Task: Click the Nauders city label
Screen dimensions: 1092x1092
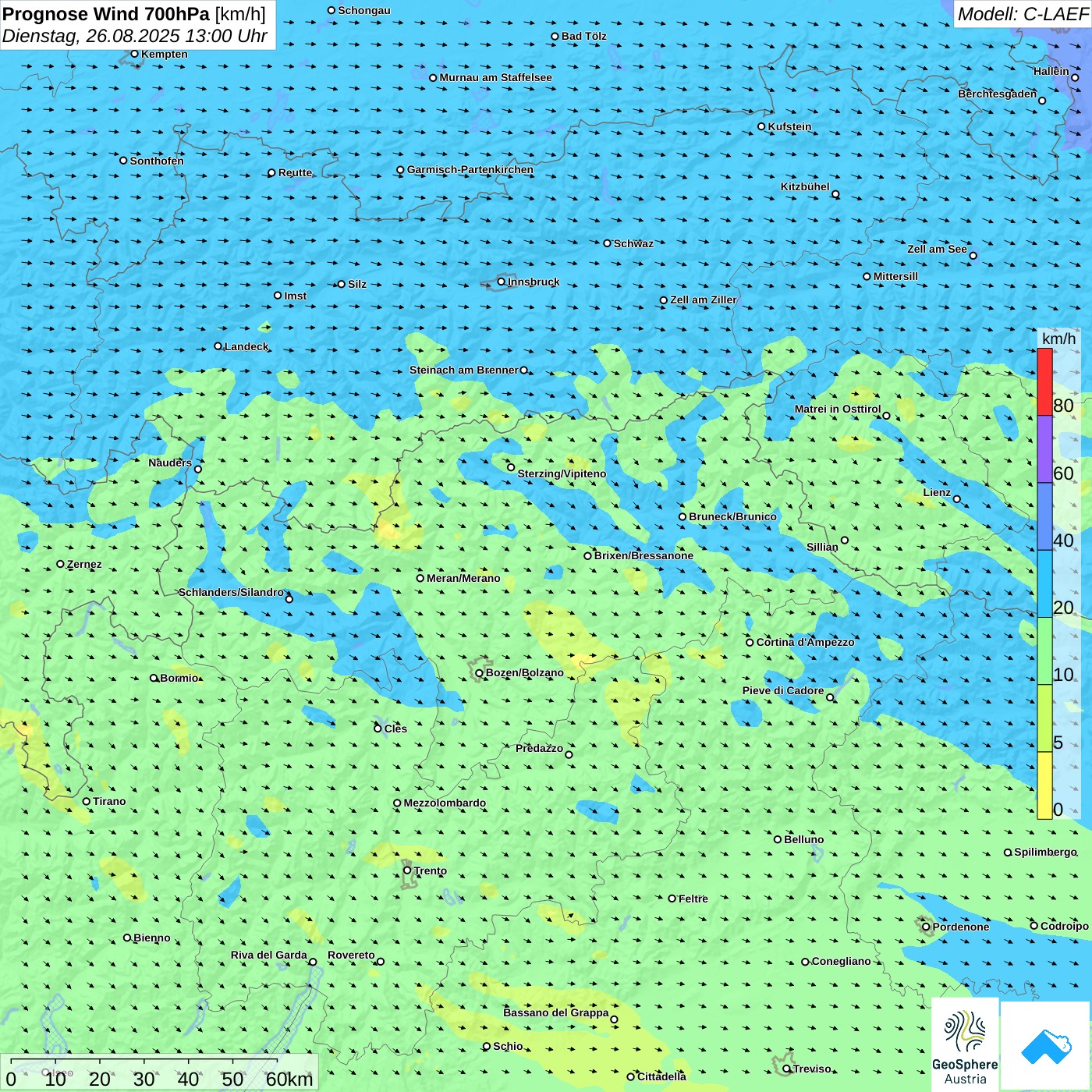Action: 170,463
